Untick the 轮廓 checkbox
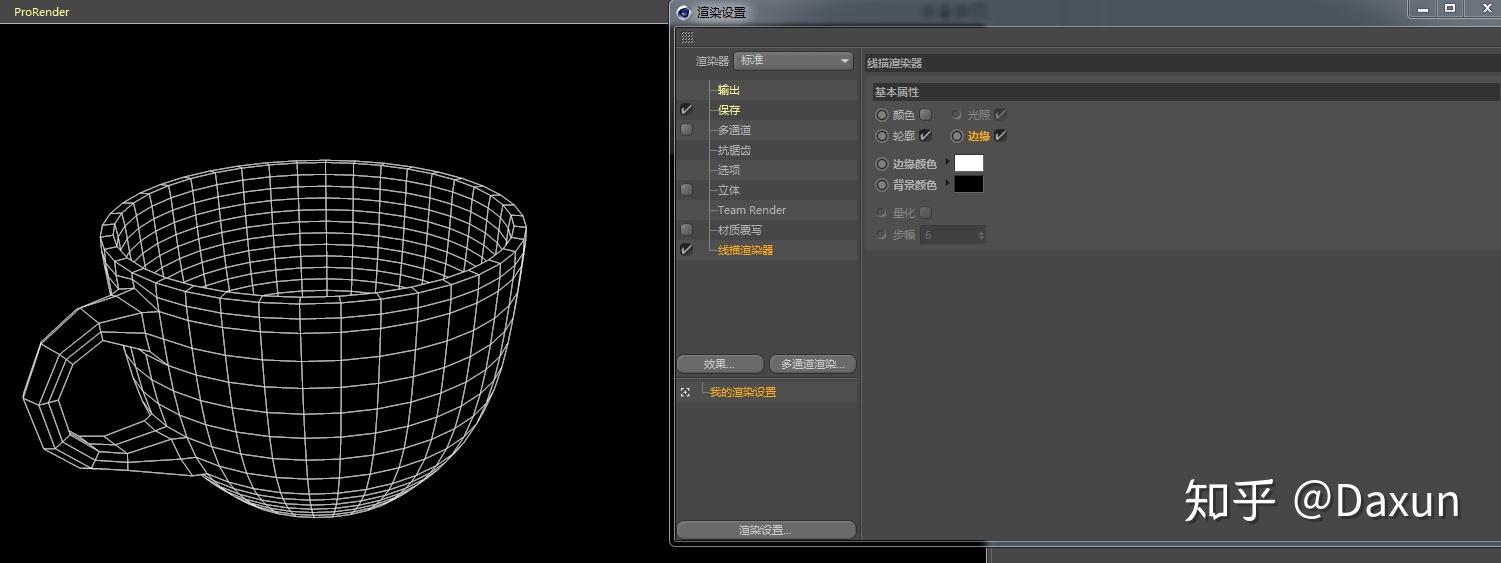Viewport: 1501px width, 563px height. point(926,136)
